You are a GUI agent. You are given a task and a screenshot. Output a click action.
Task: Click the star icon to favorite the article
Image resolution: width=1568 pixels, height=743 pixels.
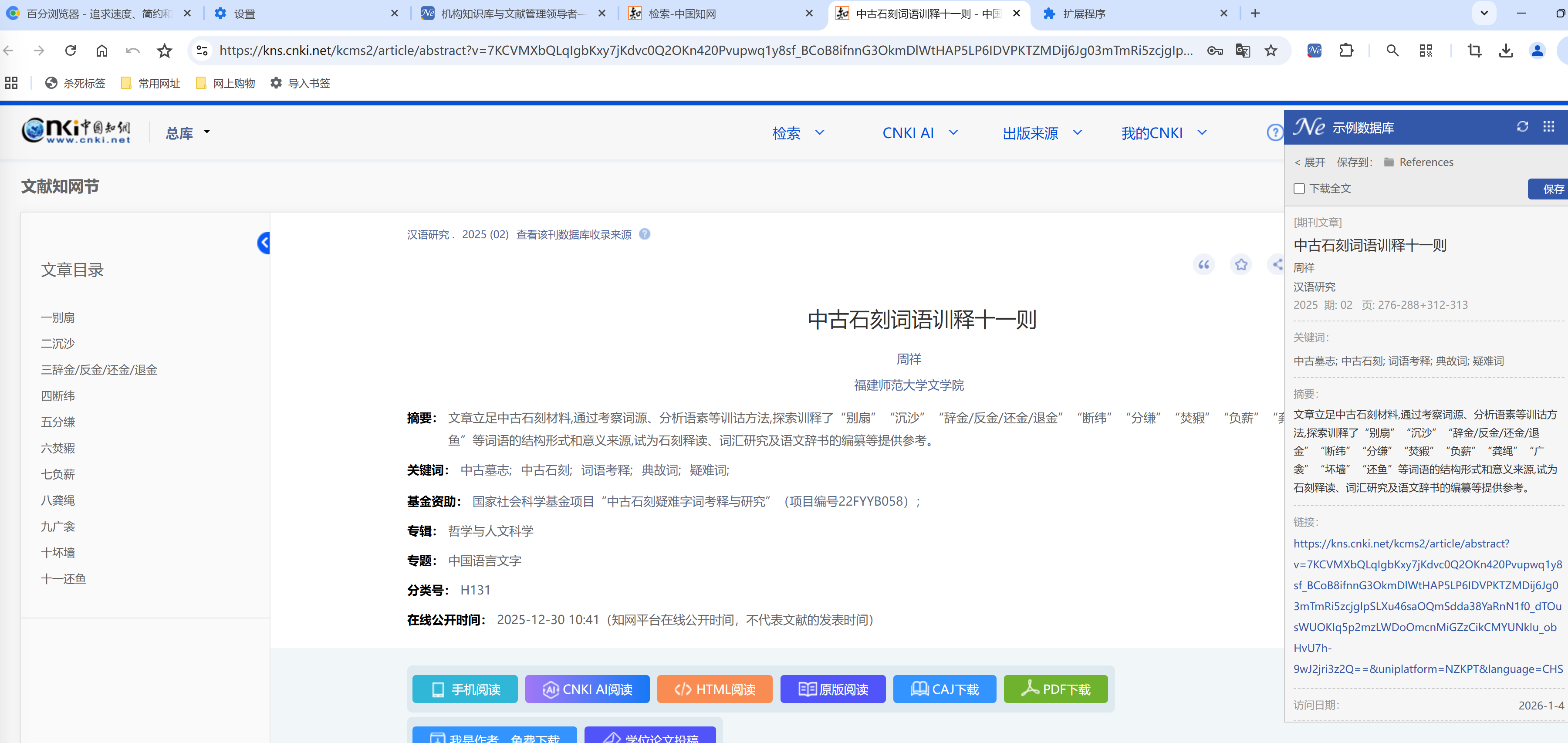coord(1240,265)
